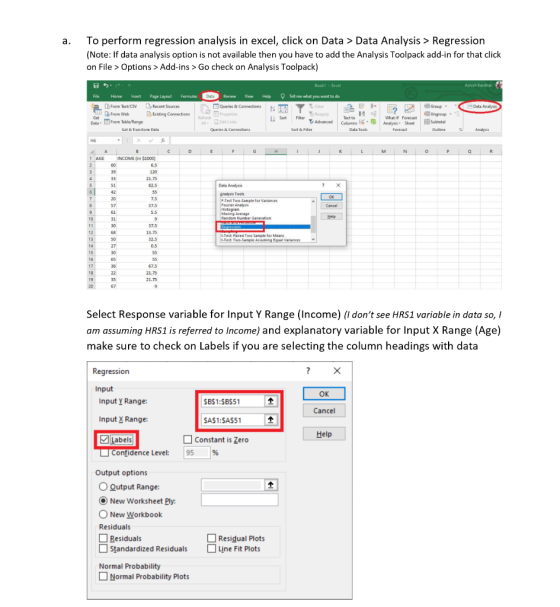The height and width of the screenshot is (607, 560).
Task: Click the Analysis Tools list scroll-down arrow
Action: point(313,239)
